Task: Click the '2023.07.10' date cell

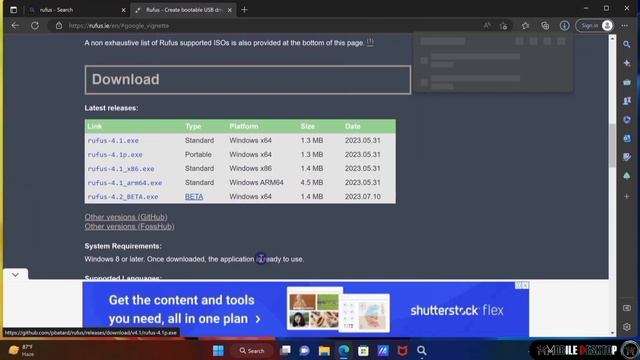Action: [x=362, y=197]
